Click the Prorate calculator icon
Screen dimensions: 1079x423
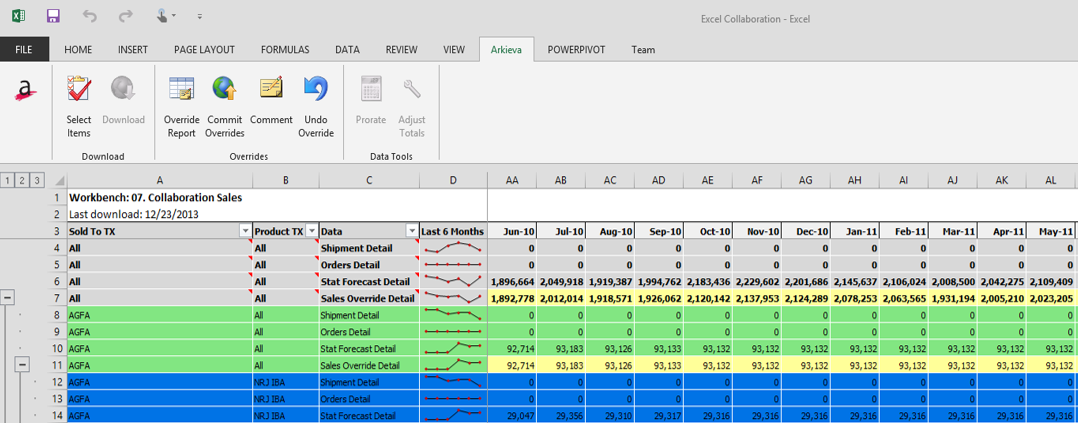click(x=371, y=100)
